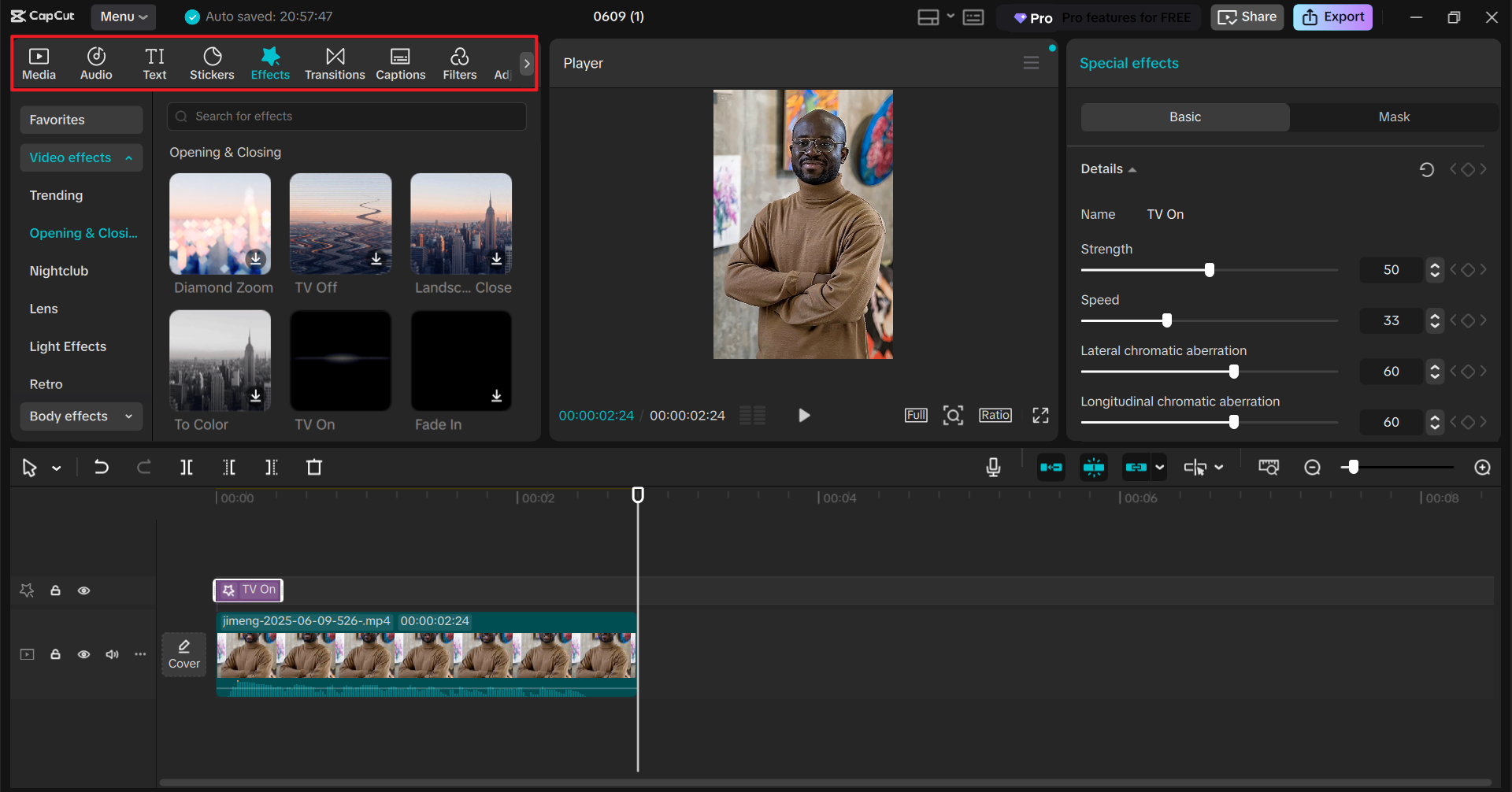
Task: Apply the TV Off effect thumbnail
Action: pyautogui.click(x=340, y=224)
